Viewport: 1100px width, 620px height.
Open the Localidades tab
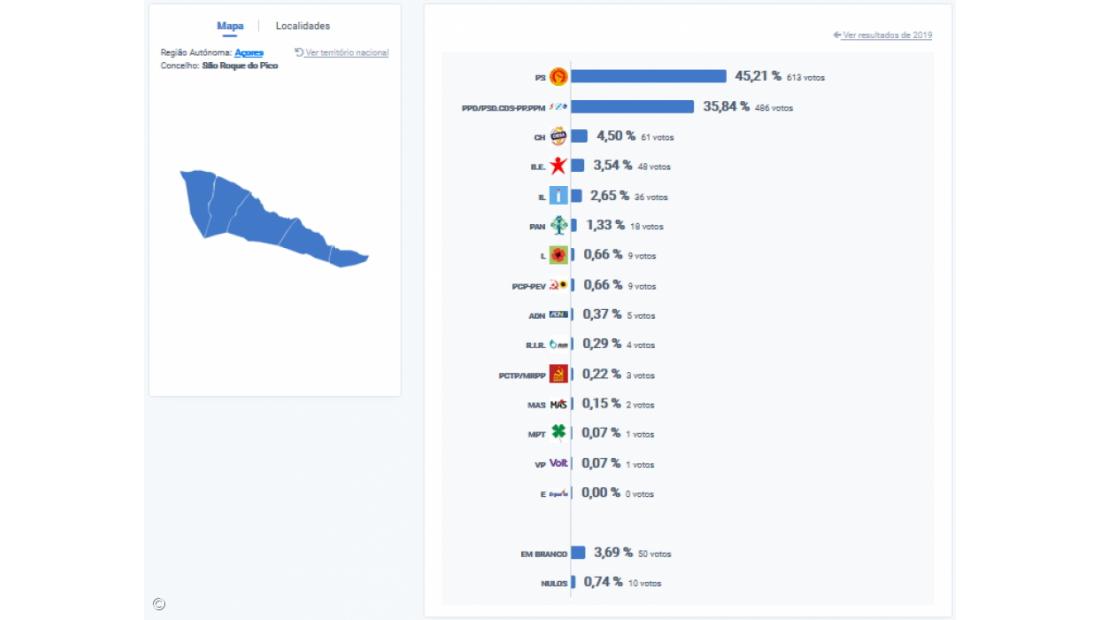pyautogui.click(x=303, y=26)
